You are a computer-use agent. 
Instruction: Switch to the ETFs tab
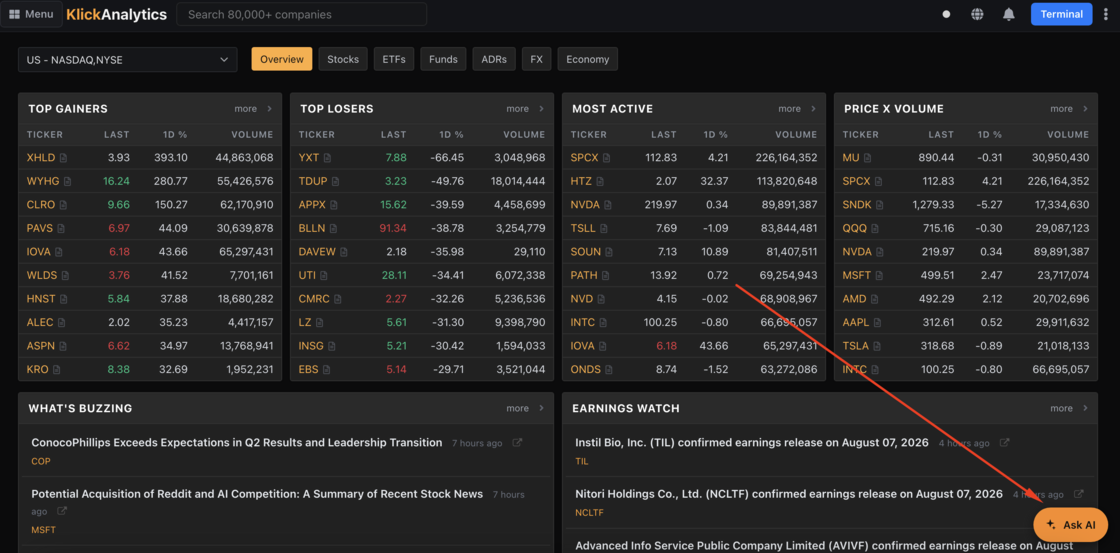tap(394, 59)
